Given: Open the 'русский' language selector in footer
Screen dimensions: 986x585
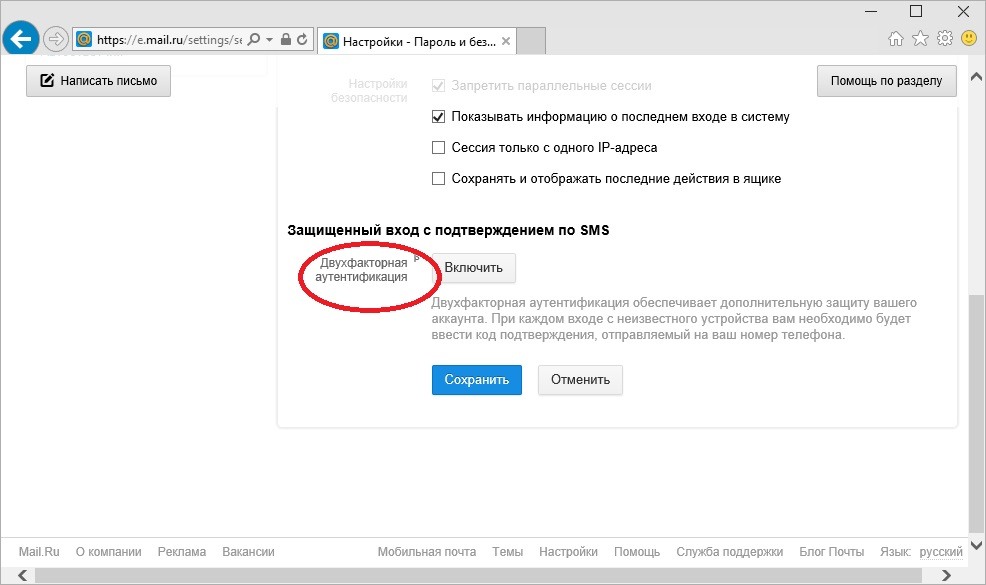Looking at the screenshot, I should [940, 552].
